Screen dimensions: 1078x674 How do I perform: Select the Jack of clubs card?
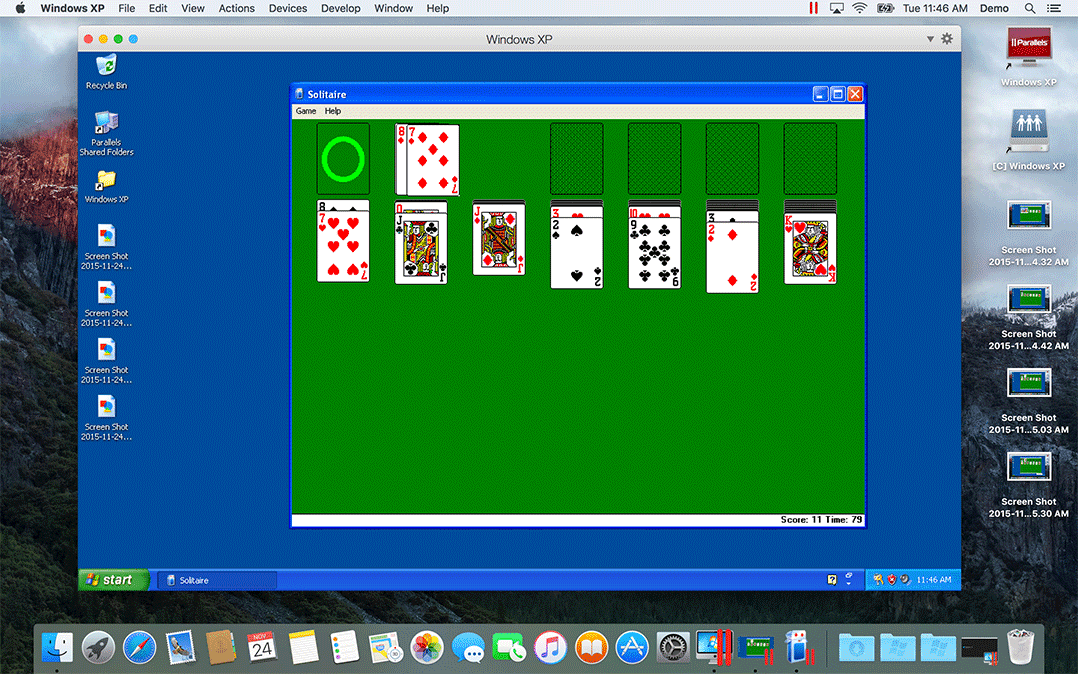pyautogui.click(x=421, y=248)
